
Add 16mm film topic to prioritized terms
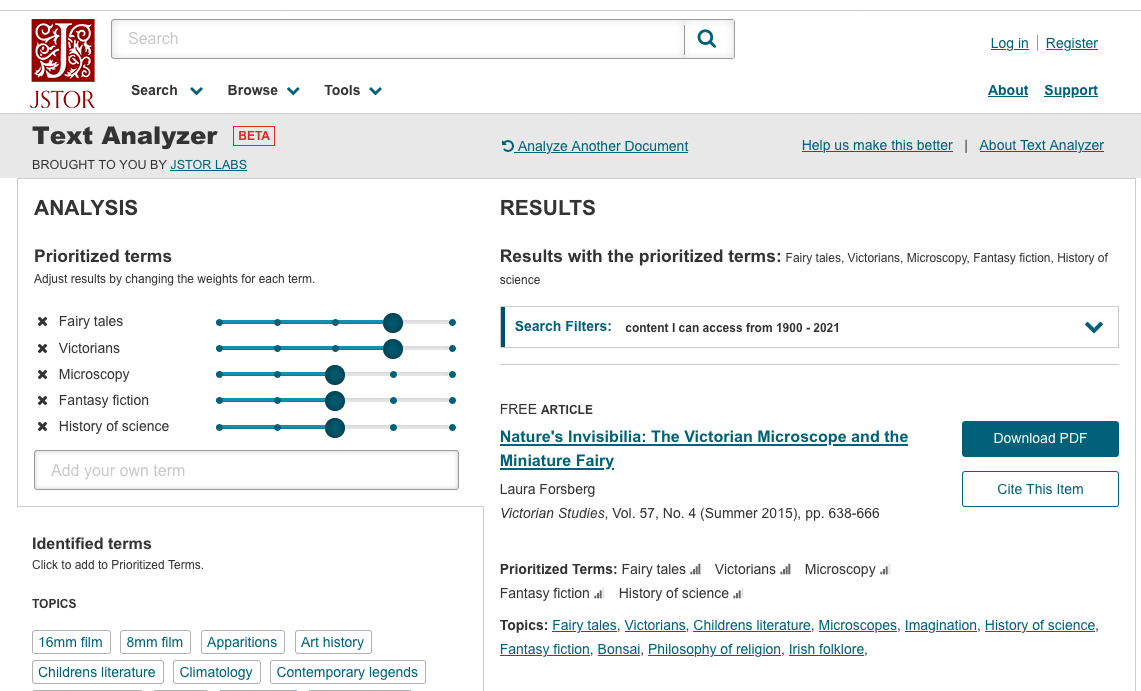(71, 642)
